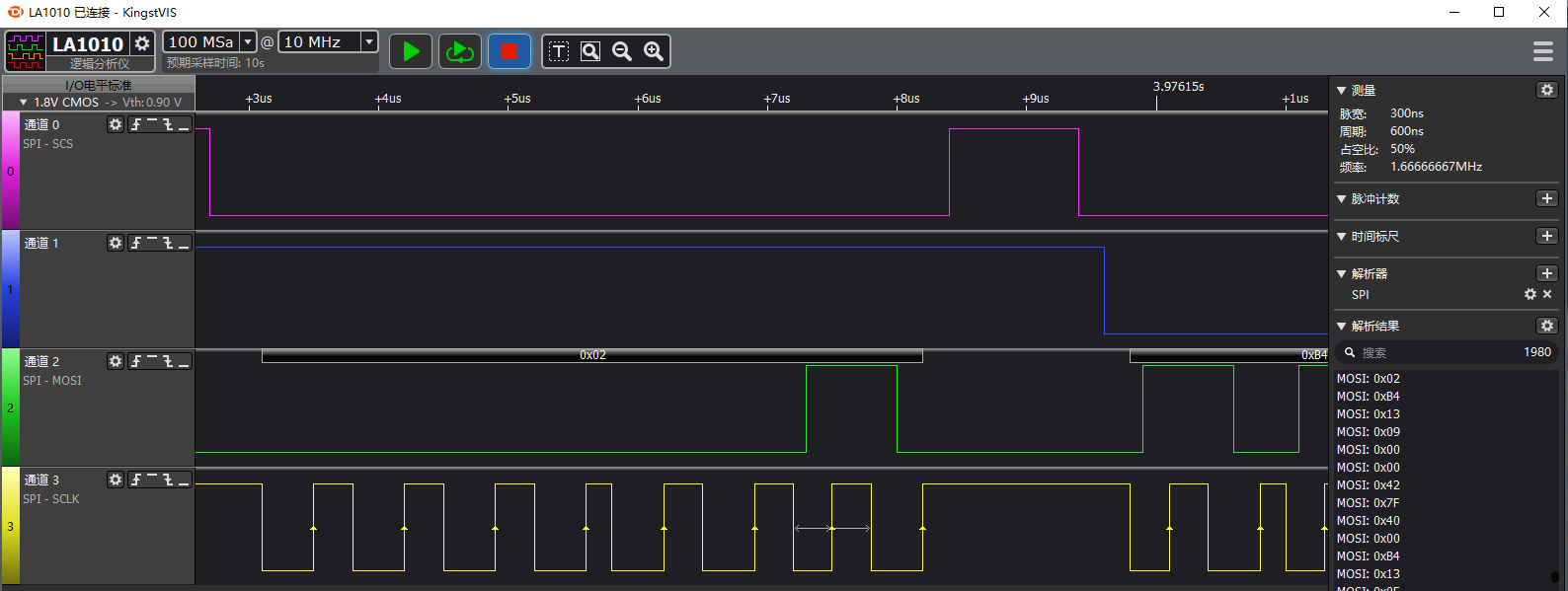1568x591 pixels.
Task: Collapse the 测量 measurement section
Action: [1341, 91]
